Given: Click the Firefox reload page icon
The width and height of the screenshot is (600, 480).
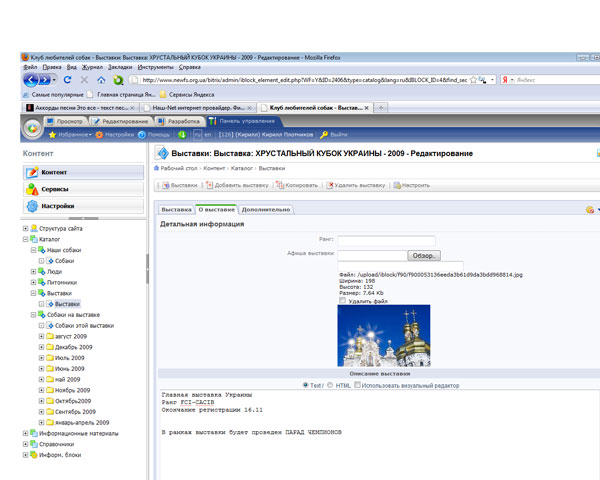Looking at the screenshot, I should point(67,79).
